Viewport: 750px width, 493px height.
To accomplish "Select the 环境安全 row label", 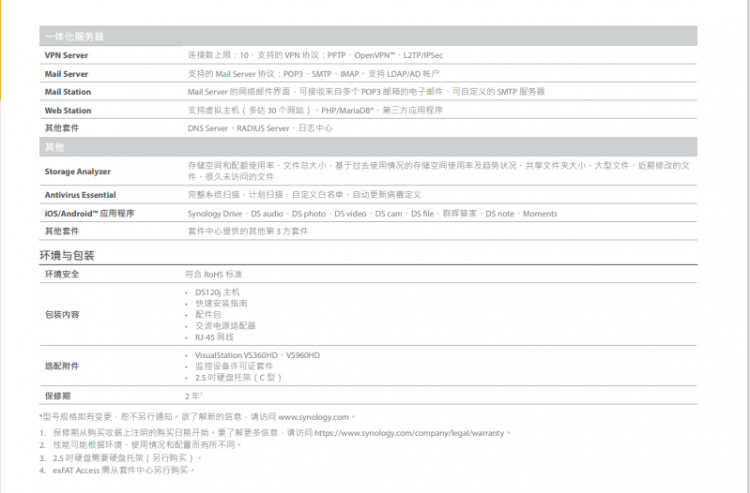I will point(62,273).
